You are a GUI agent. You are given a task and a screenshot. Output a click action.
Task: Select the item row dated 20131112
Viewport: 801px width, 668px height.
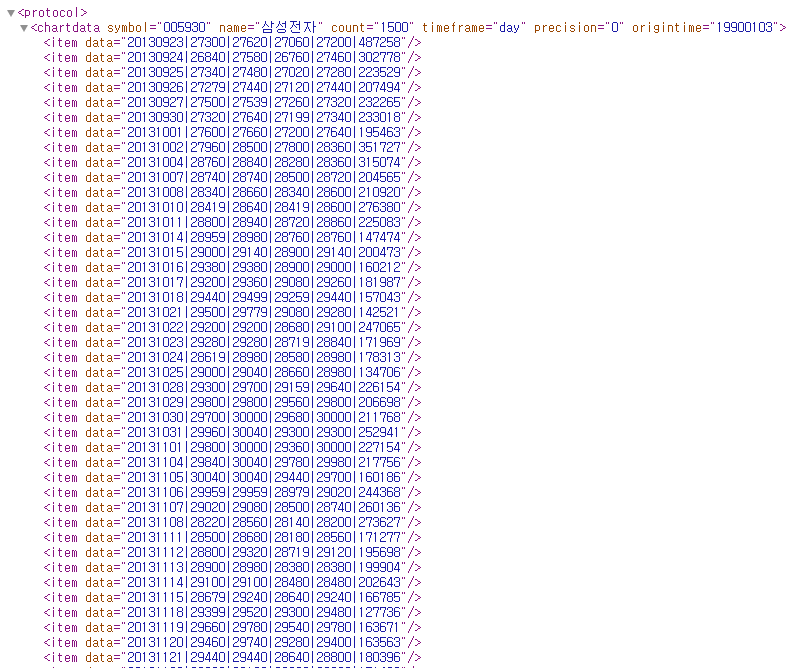coord(232,553)
